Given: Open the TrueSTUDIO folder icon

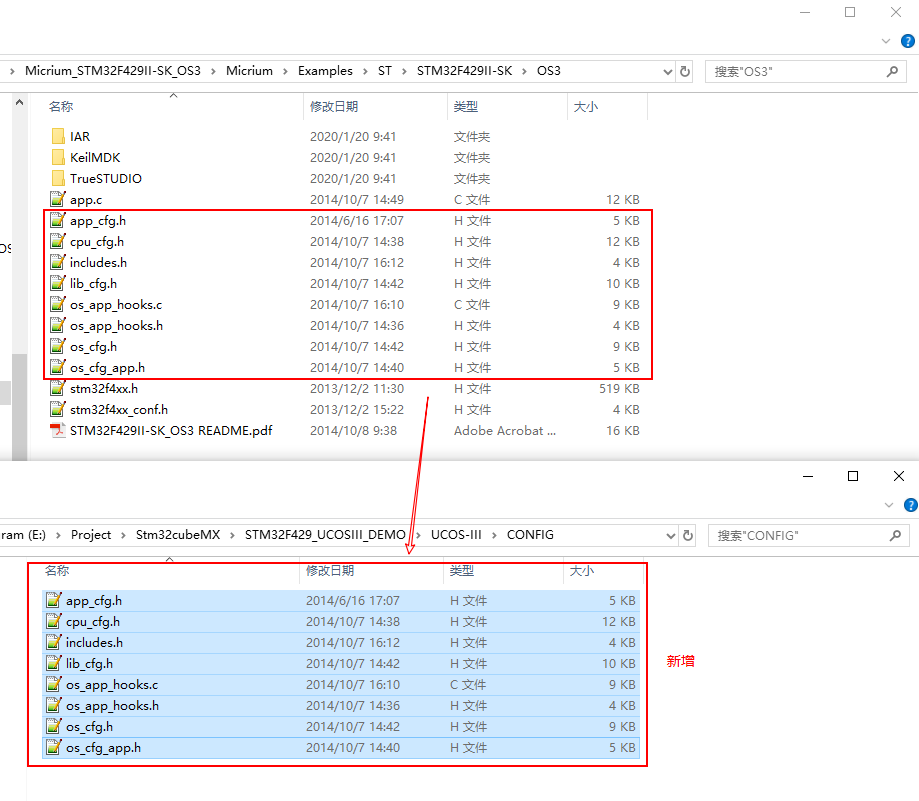Looking at the screenshot, I should tap(58, 179).
